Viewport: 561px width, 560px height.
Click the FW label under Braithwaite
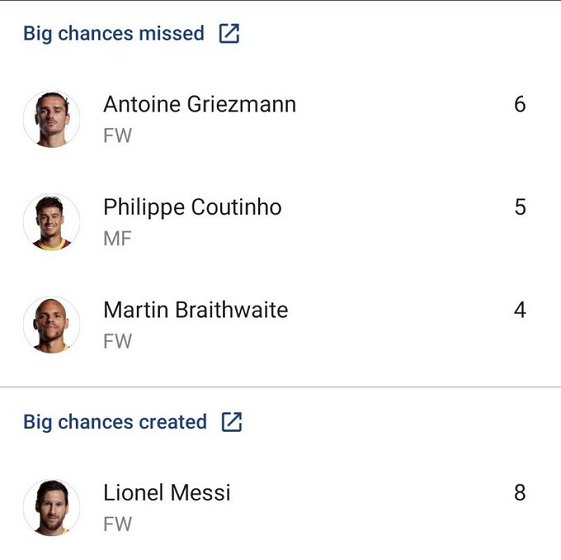pyautogui.click(x=118, y=341)
